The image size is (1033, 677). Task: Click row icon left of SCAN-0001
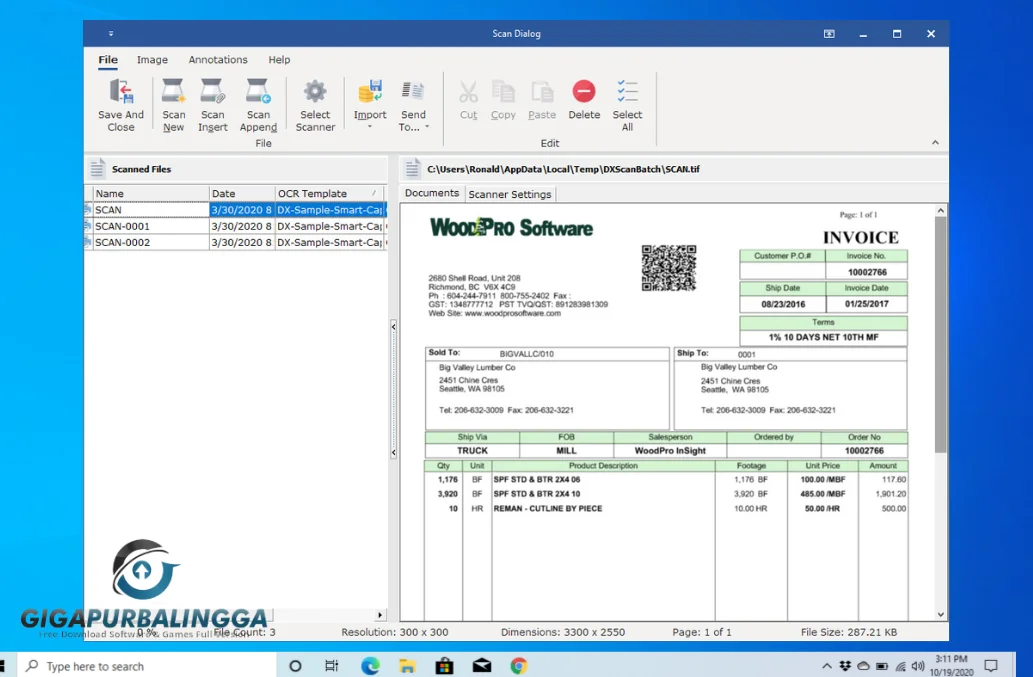(88, 226)
